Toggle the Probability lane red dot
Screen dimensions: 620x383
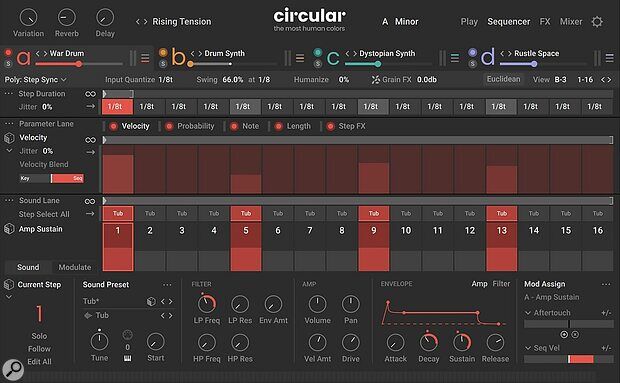point(169,126)
